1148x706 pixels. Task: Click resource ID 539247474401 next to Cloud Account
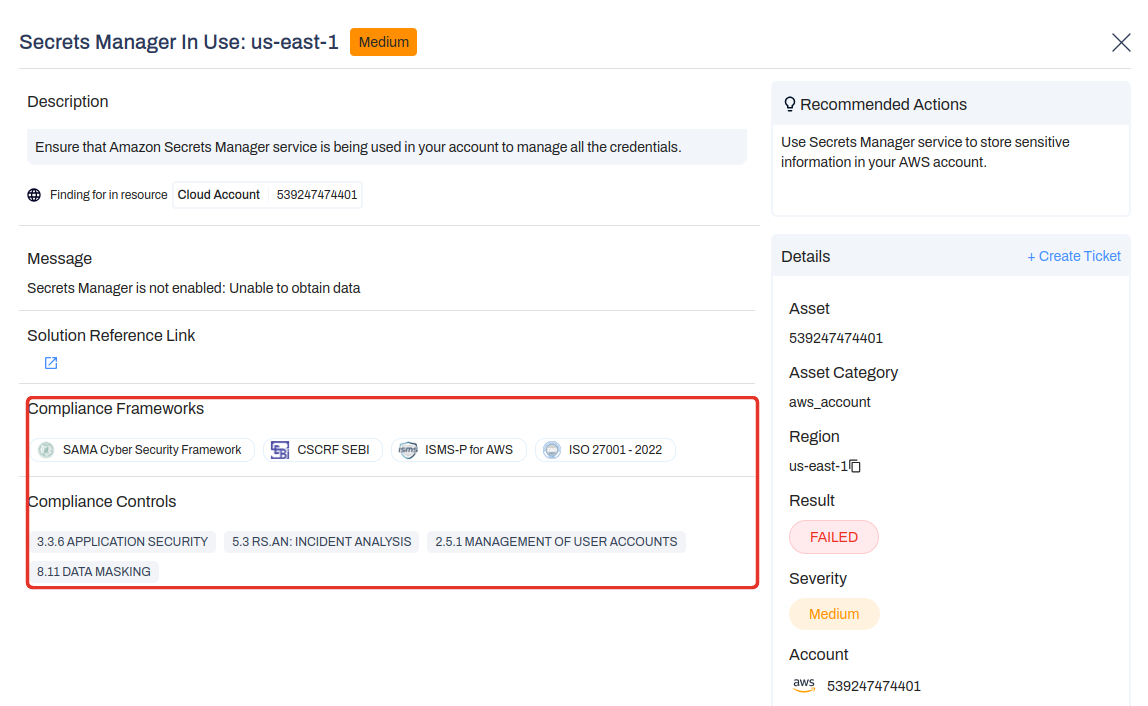click(317, 195)
